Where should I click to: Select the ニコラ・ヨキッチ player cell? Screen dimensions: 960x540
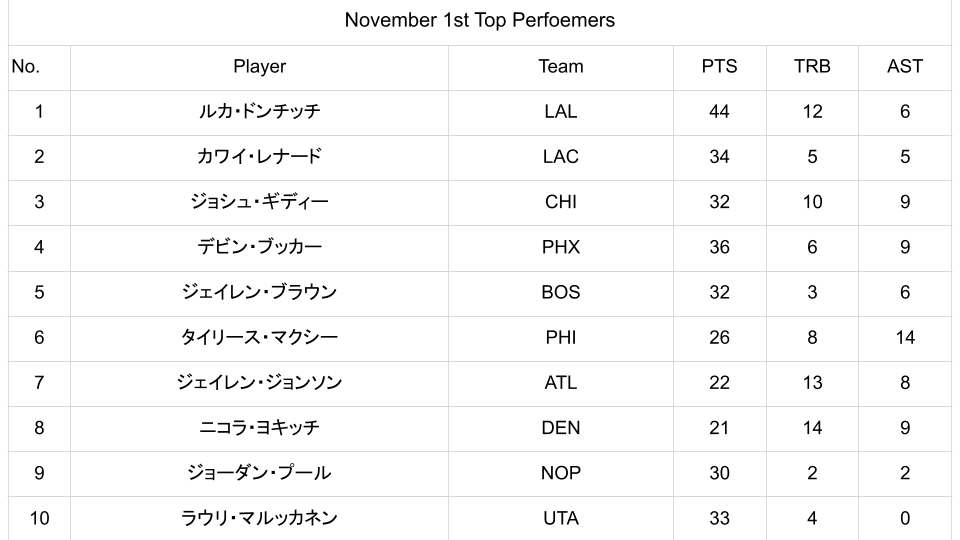click(259, 428)
